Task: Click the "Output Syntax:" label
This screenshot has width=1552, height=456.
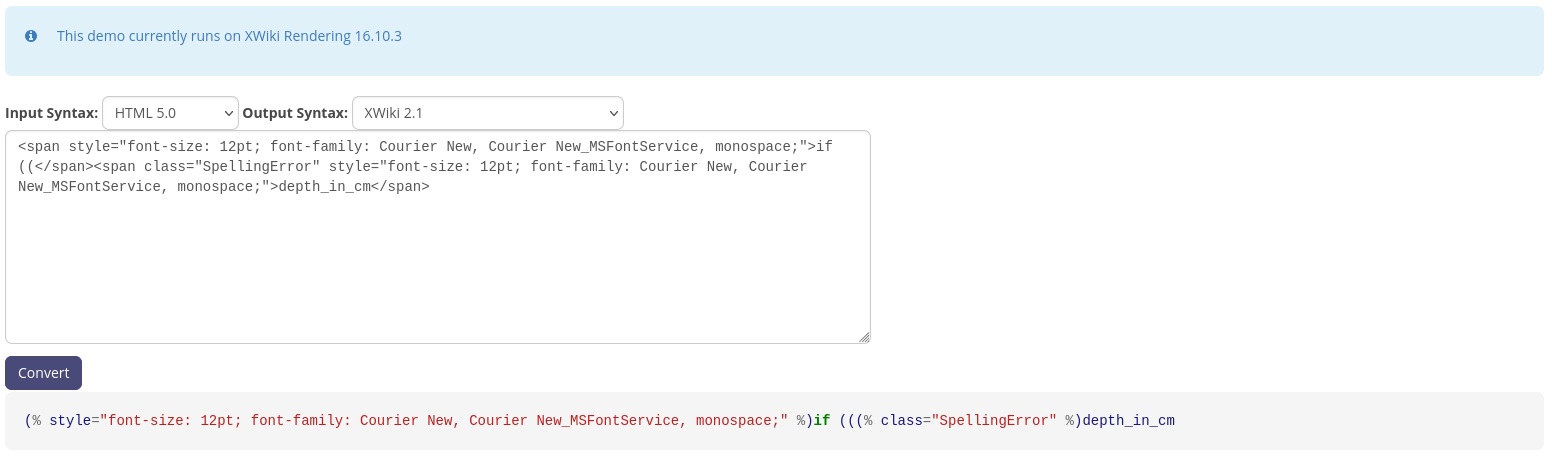Action: pos(295,113)
